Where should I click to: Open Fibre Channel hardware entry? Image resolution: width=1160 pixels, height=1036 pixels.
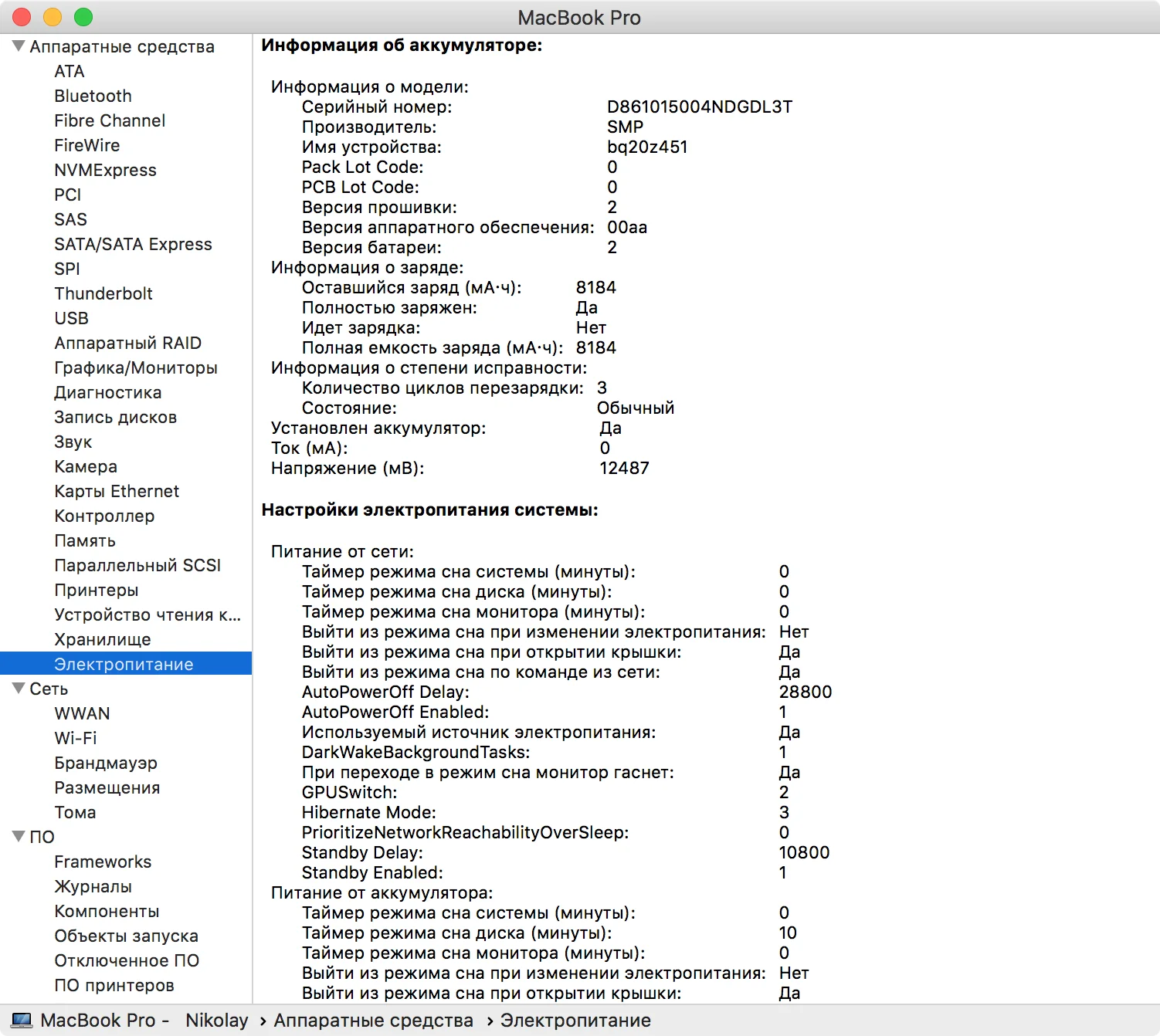(110, 120)
